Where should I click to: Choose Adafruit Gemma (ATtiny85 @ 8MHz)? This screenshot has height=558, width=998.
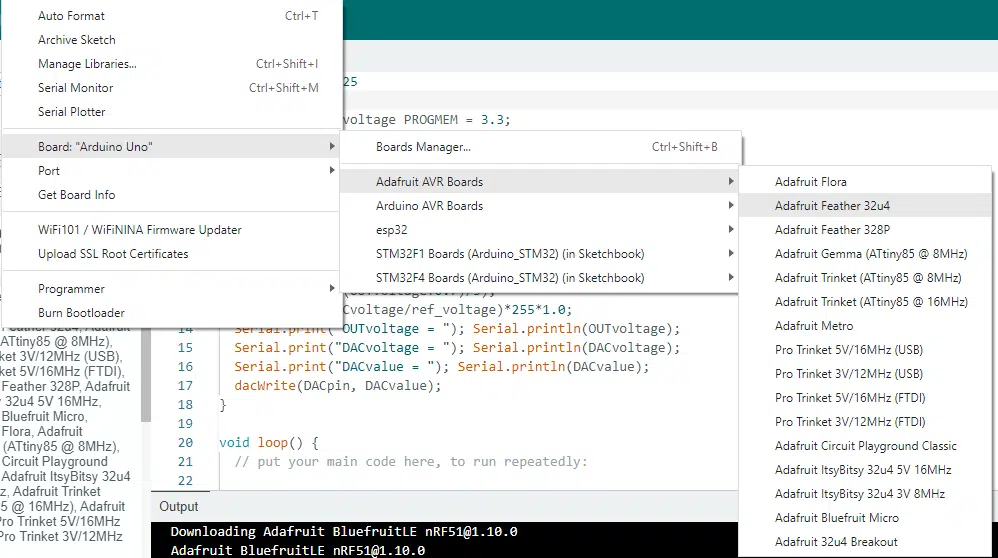tap(866, 254)
